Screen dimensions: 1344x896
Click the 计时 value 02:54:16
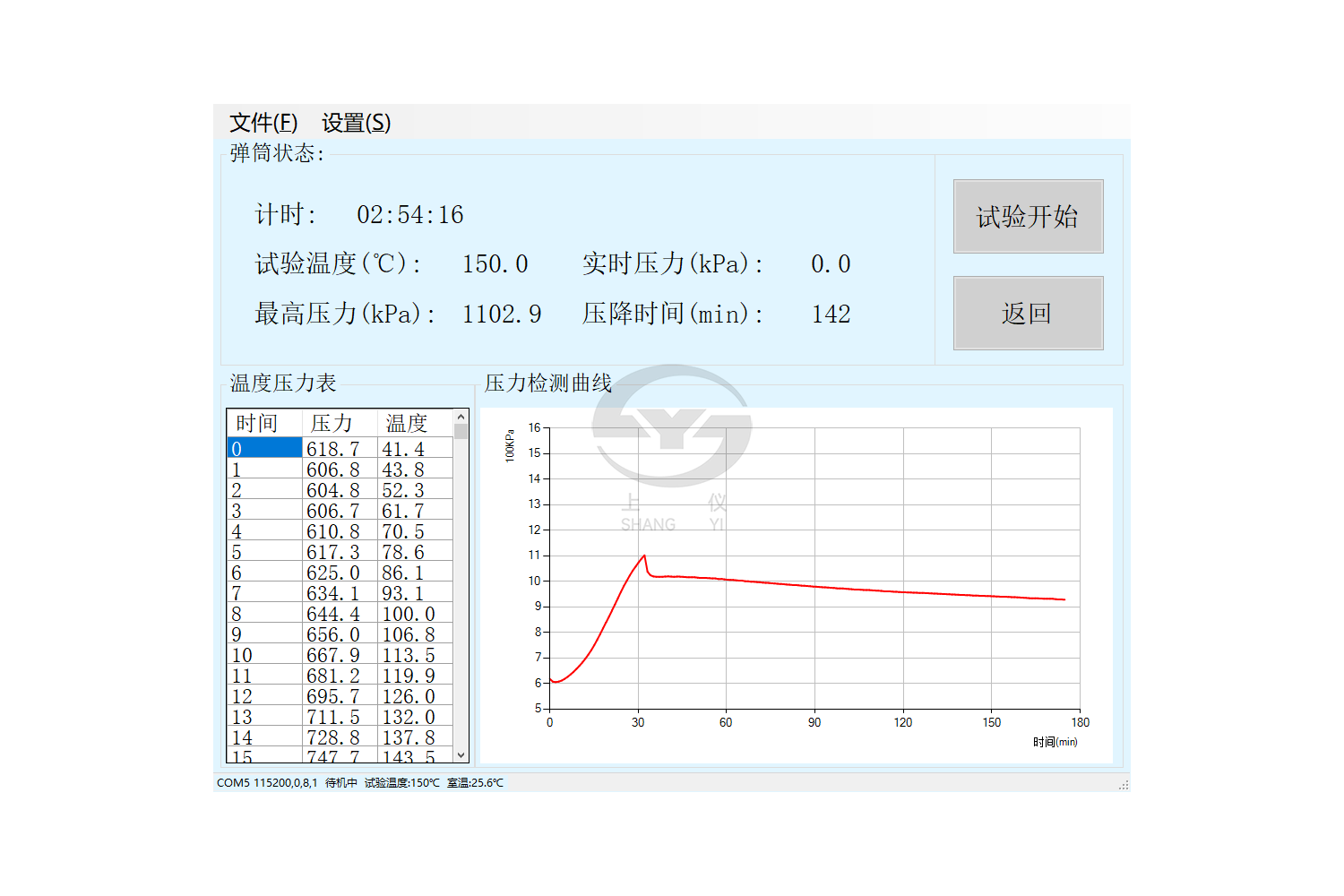click(x=409, y=215)
